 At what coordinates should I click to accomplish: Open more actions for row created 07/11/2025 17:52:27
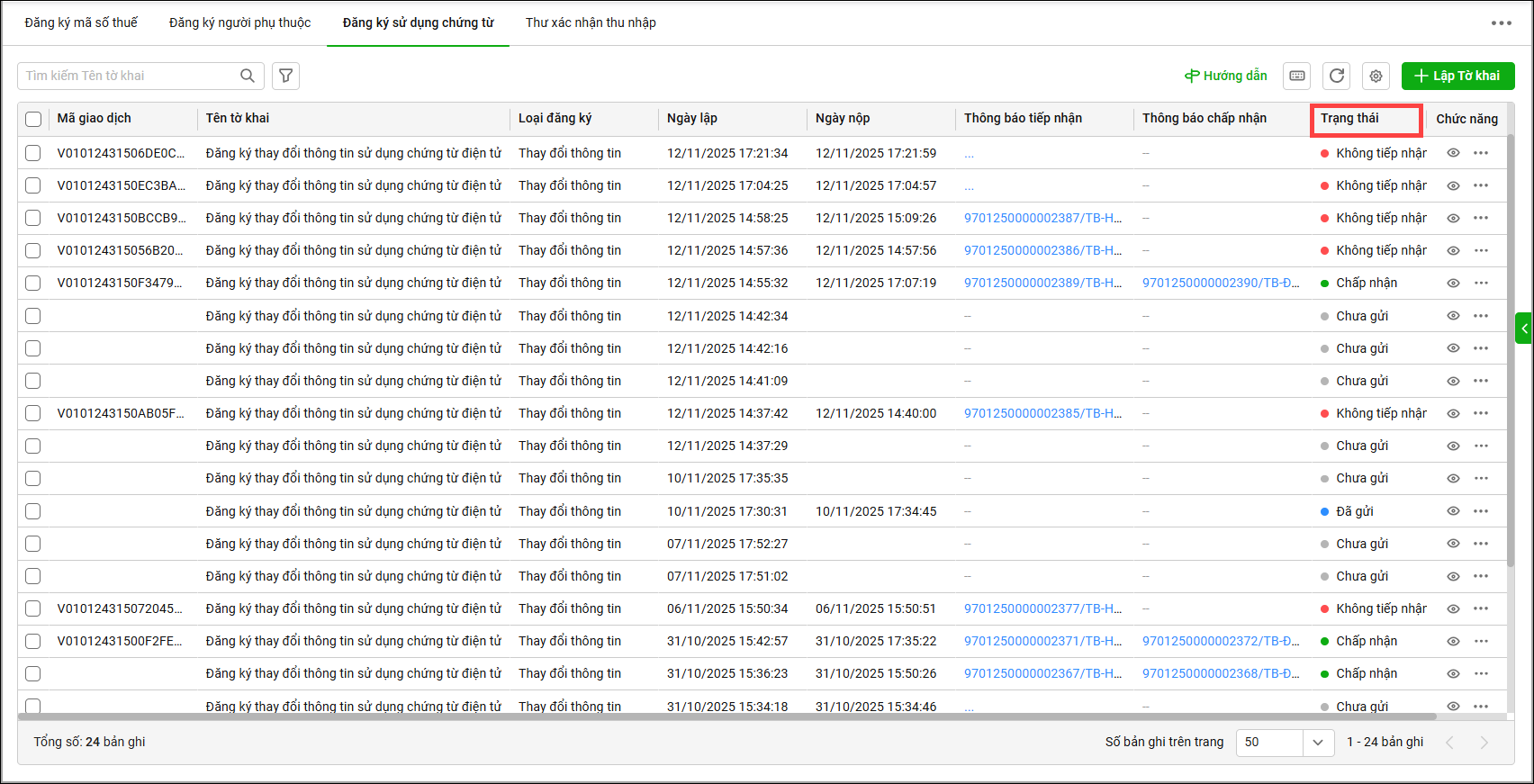[x=1481, y=544]
